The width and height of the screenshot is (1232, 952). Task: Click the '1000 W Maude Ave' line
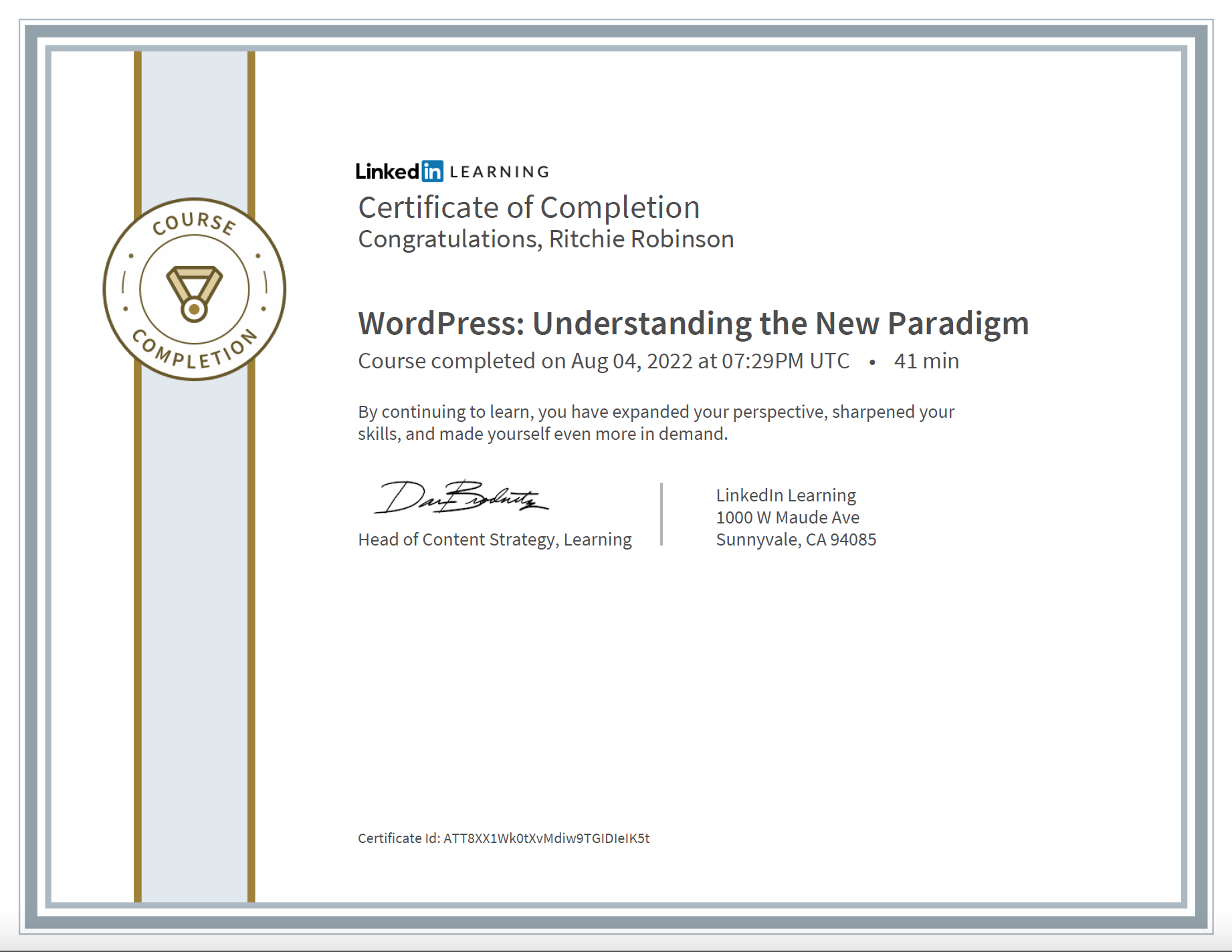click(788, 517)
